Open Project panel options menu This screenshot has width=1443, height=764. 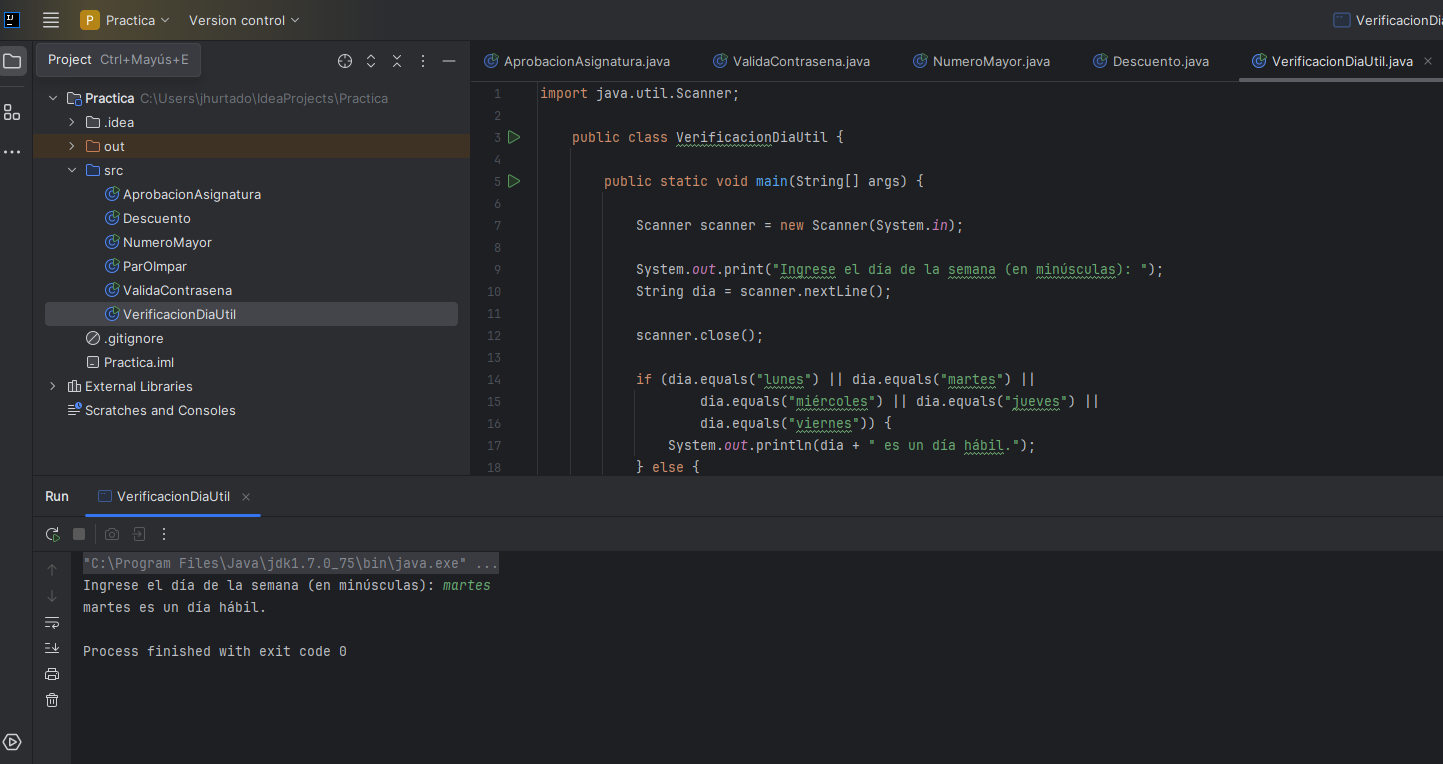[x=423, y=61]
